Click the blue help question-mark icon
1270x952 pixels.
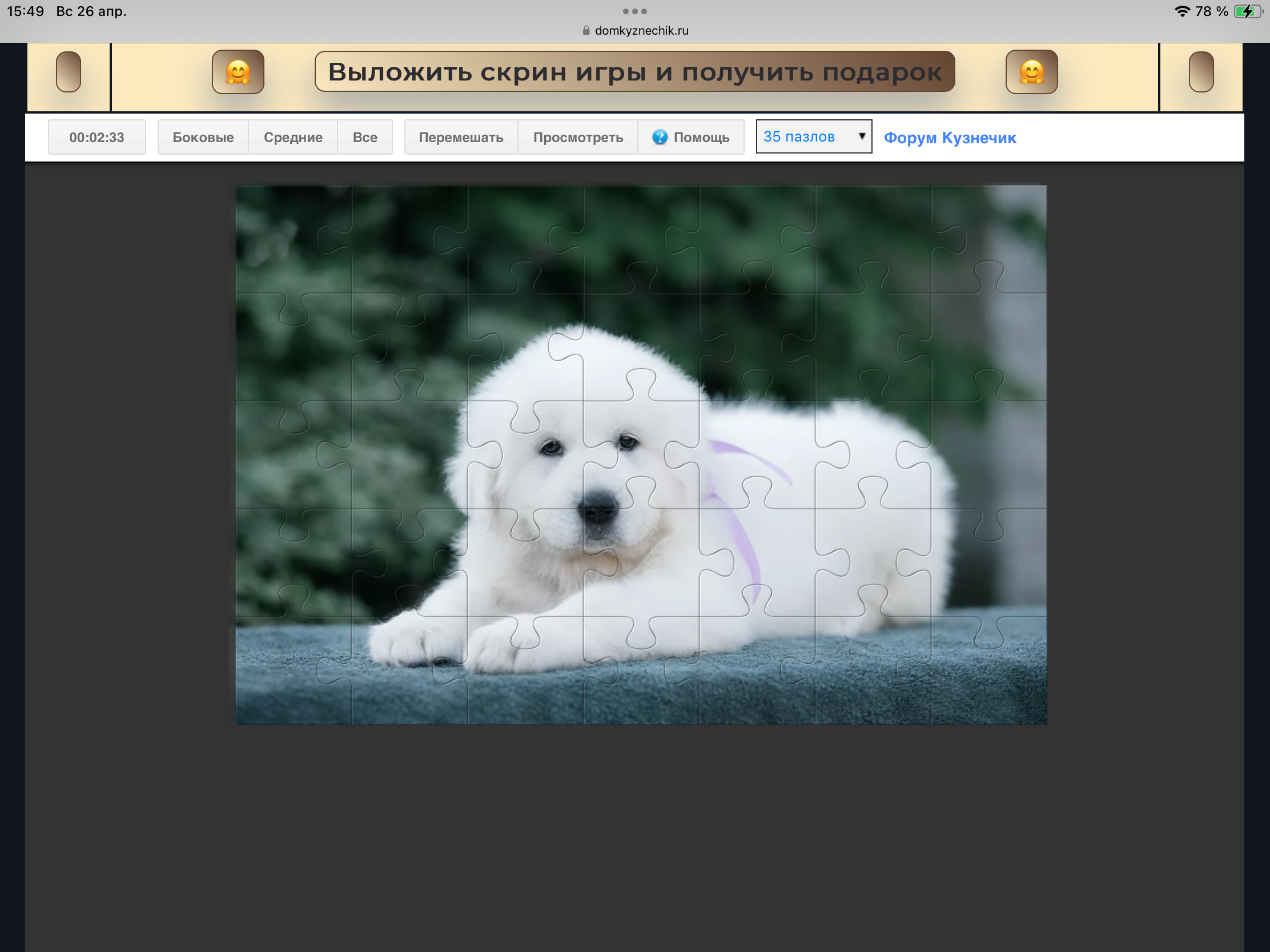(x=660, y=137)
